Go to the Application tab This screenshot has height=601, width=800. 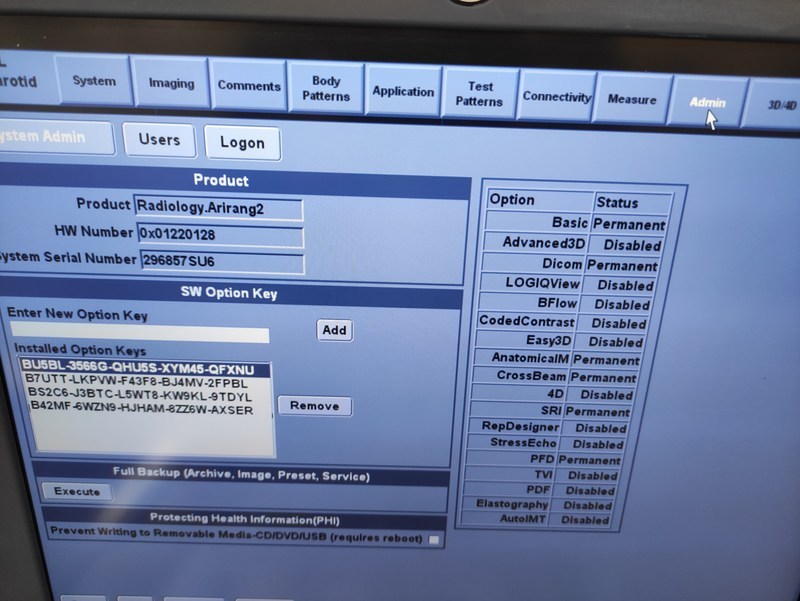[x=403, y=91]
